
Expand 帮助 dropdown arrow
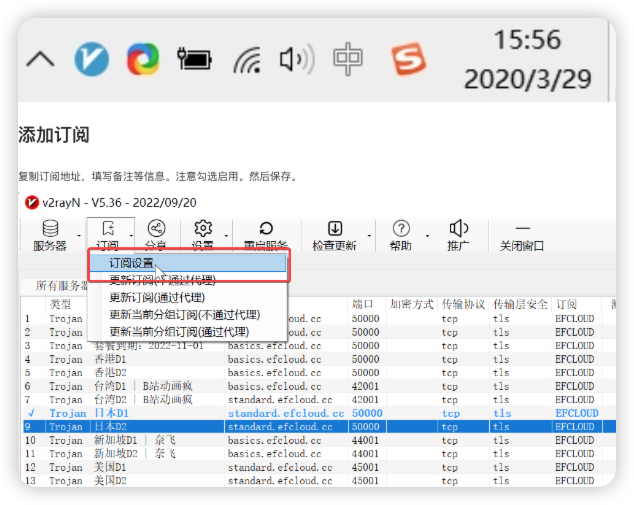tap(427, 236)
